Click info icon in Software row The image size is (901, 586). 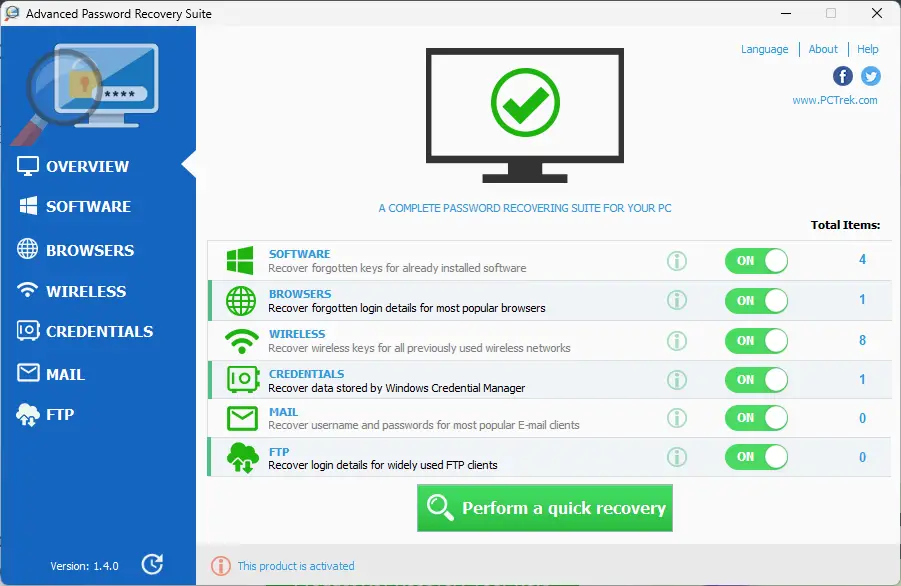(677, 261)
